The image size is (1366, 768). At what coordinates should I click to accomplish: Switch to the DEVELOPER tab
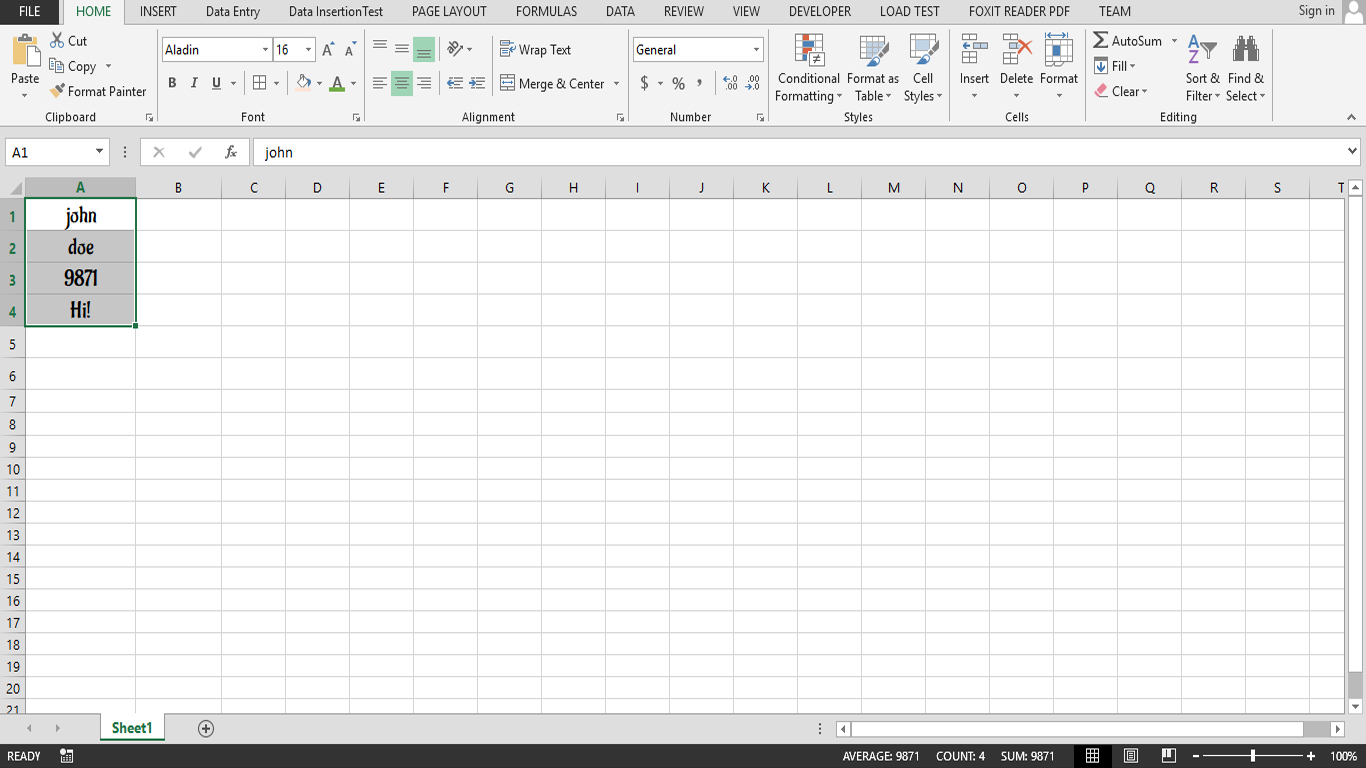tap(820, 12)
